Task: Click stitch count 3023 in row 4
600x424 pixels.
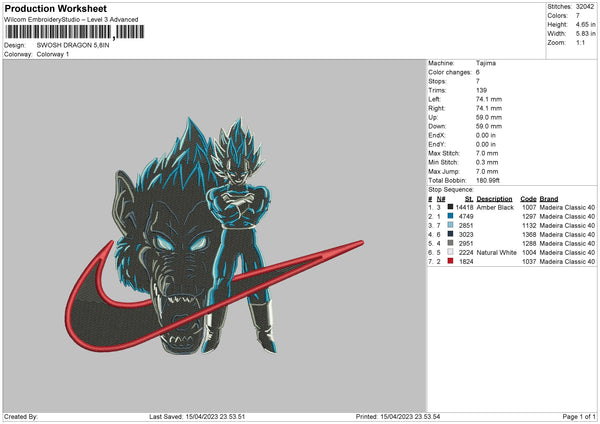Action: click(x=466, y=235)
